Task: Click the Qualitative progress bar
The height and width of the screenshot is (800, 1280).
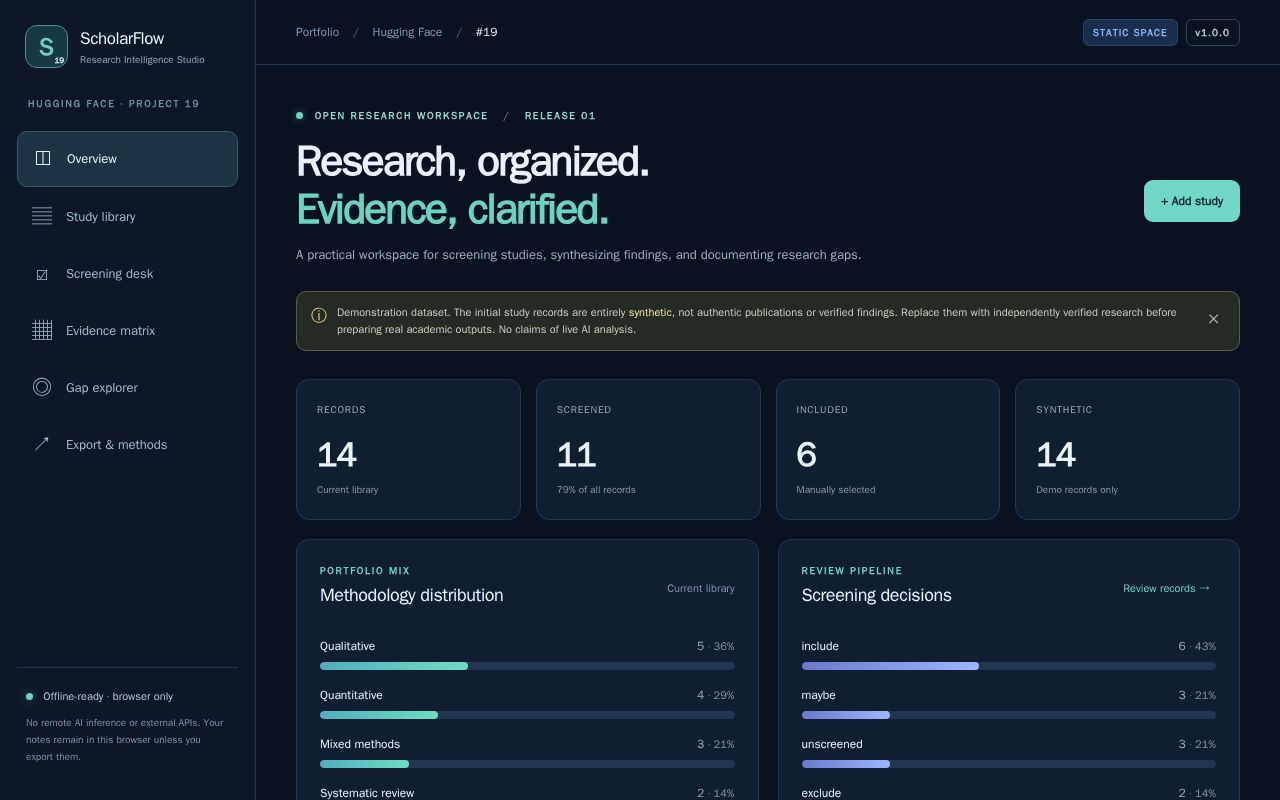Action: [x=527, y=666]
